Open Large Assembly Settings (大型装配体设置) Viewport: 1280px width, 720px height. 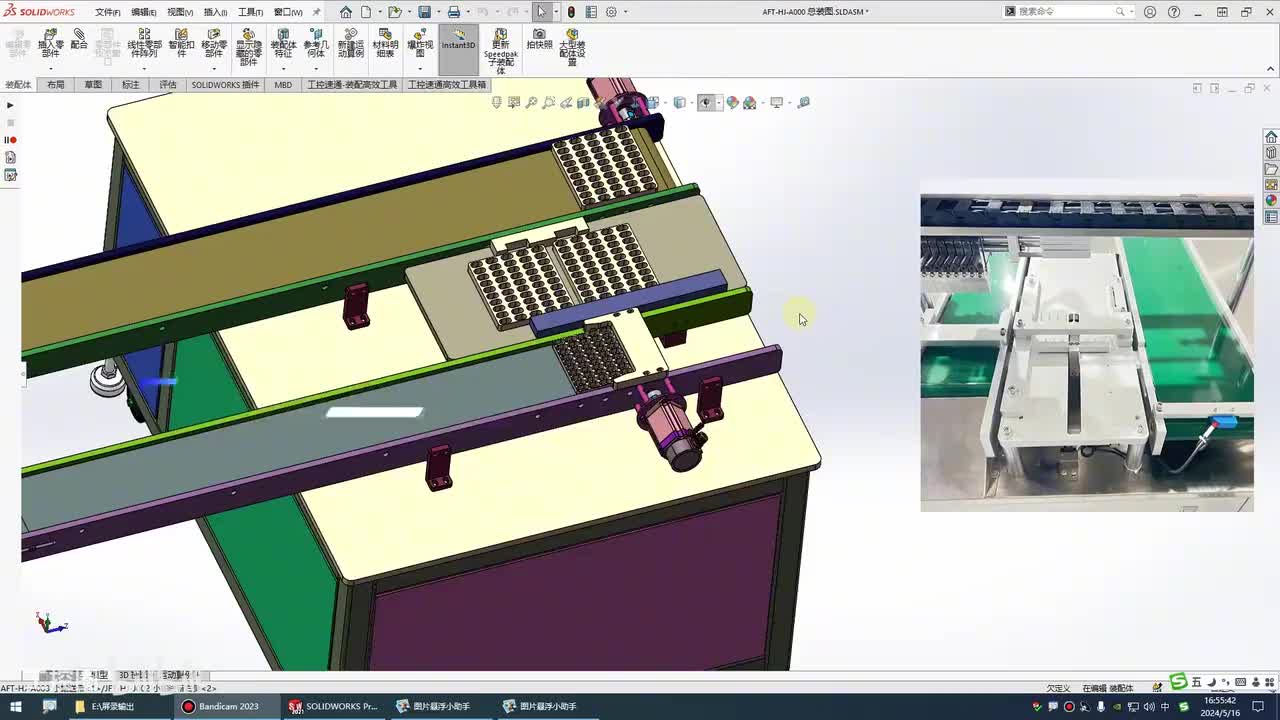(572, 47)
